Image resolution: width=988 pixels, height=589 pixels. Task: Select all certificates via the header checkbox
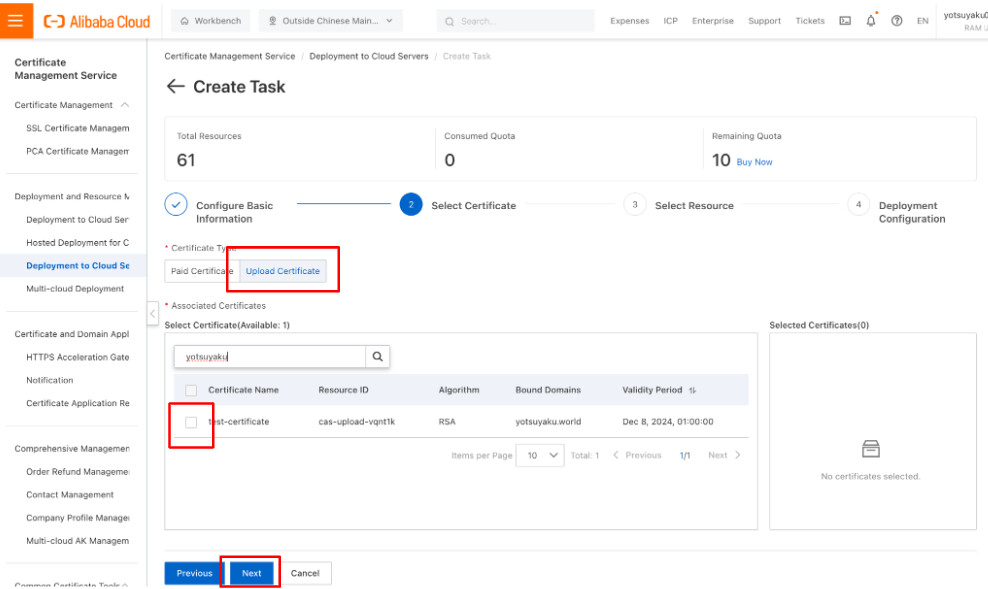pyautogui.click(x=190, y=391)
